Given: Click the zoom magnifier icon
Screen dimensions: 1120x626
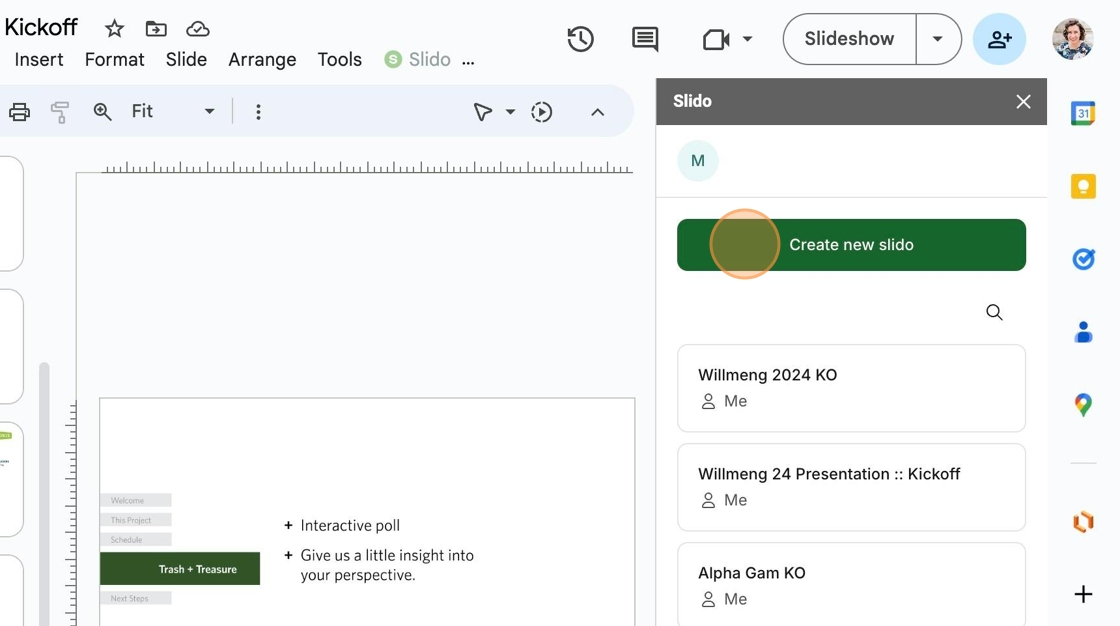Looking at the screenshot, I should coord(102,111).
